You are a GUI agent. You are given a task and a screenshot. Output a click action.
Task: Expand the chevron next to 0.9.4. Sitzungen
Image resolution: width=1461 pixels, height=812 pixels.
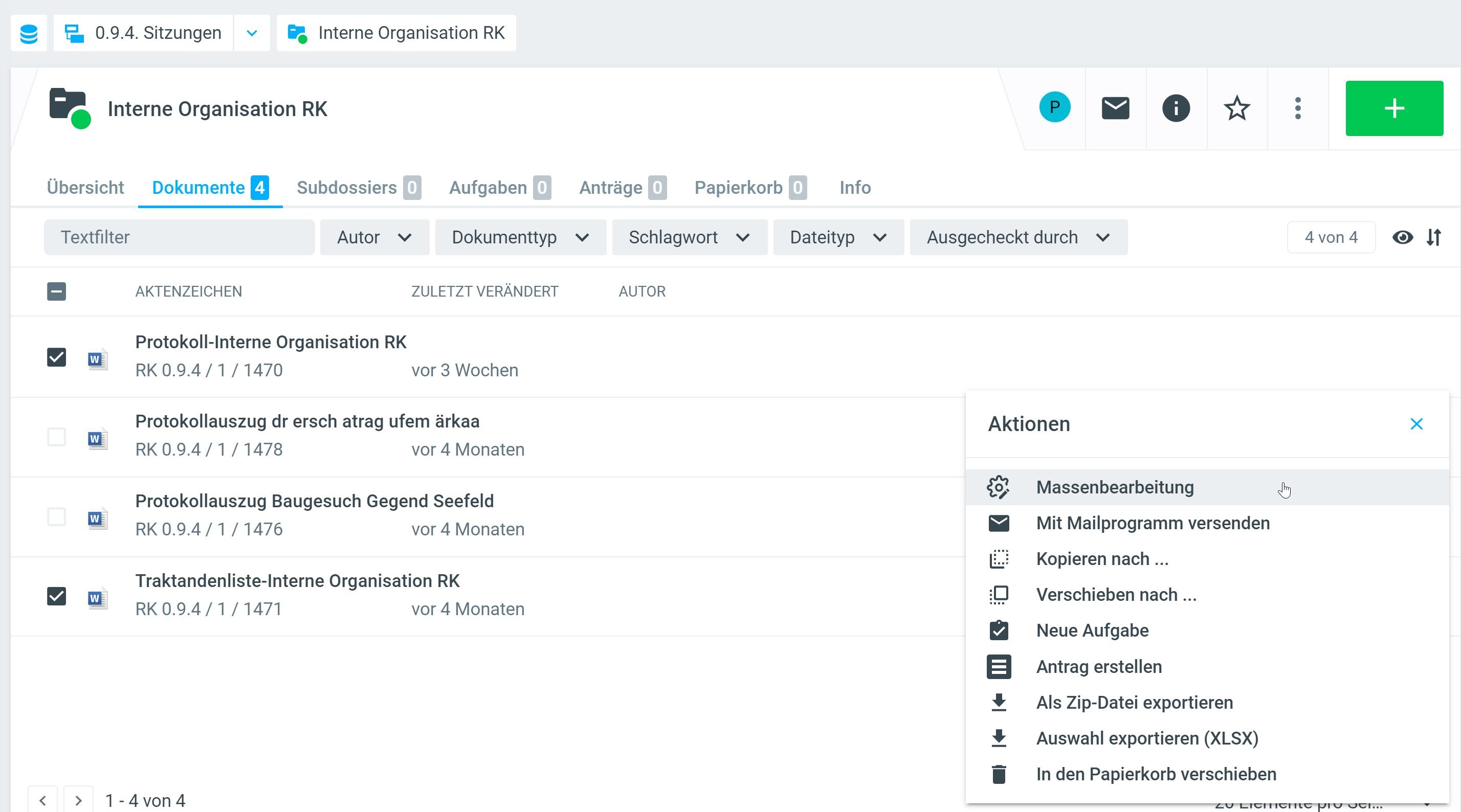[x=252, y=33]
